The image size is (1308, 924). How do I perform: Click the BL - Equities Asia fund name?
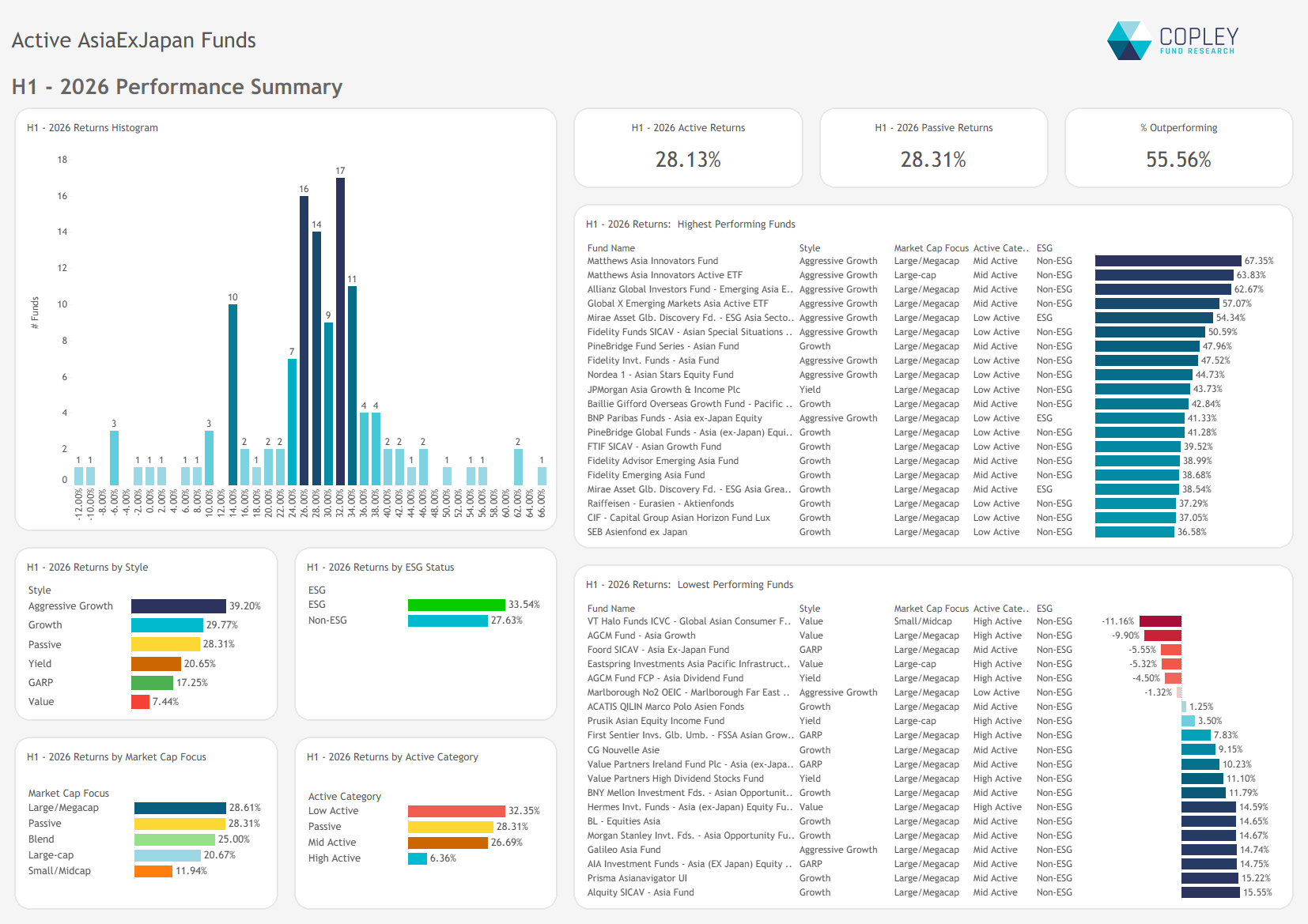[x=623, y=821]
